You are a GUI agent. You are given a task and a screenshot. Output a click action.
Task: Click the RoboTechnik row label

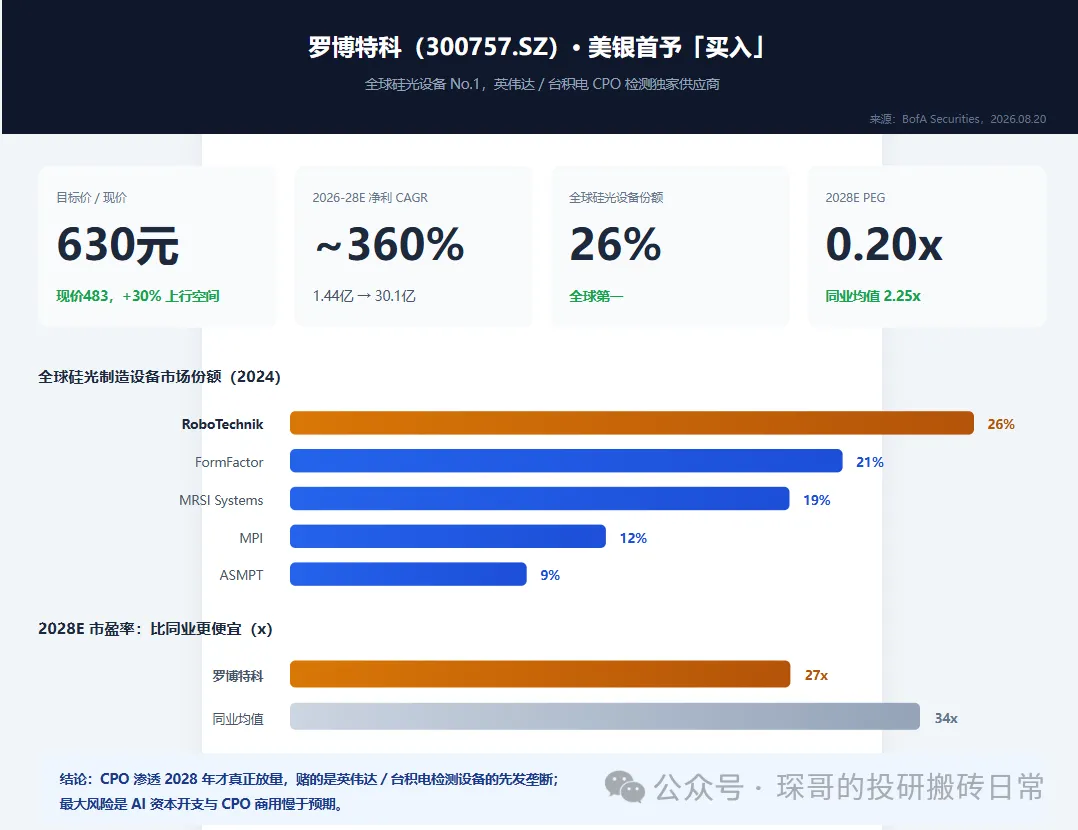point(222,424)
